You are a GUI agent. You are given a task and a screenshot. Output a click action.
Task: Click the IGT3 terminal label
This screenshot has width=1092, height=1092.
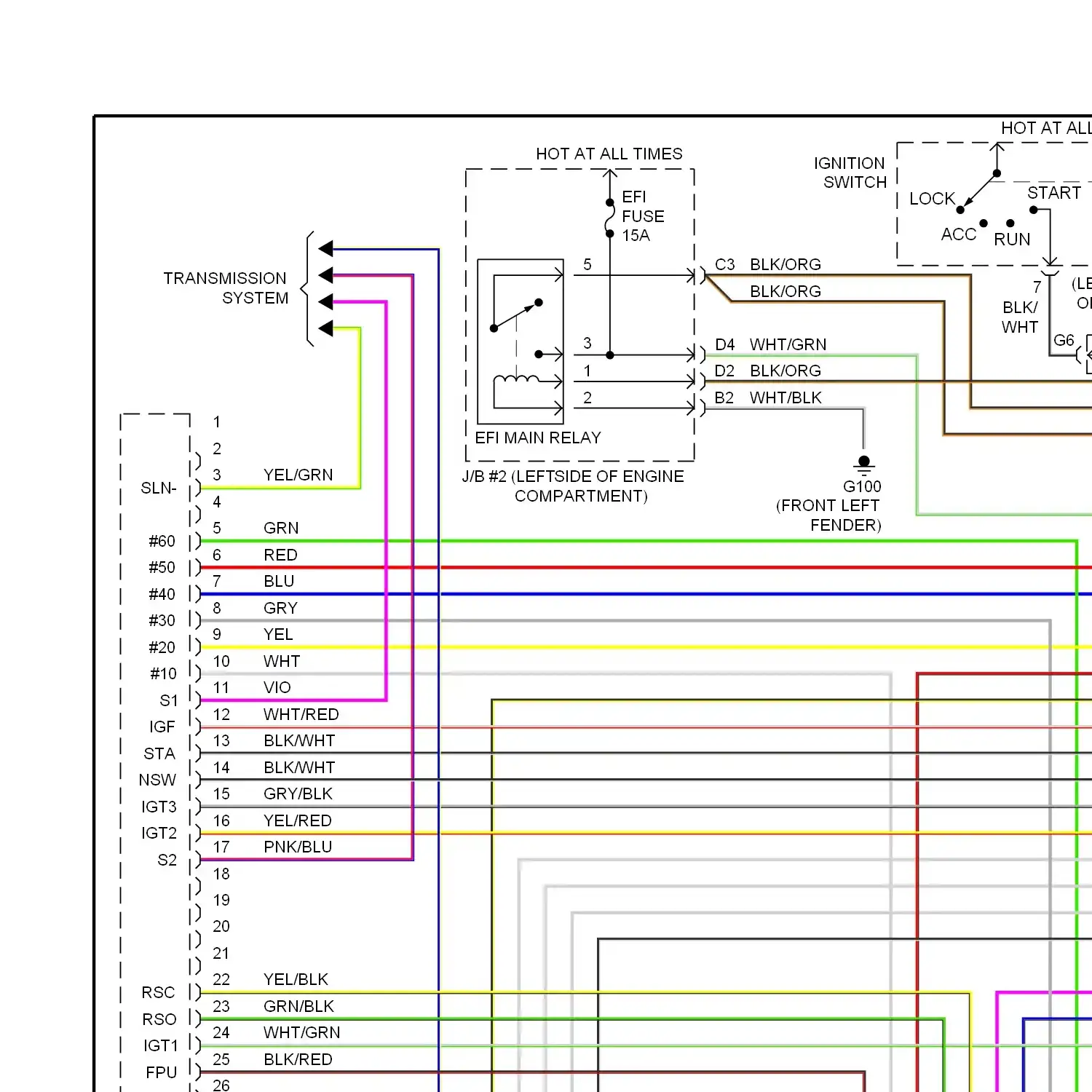[159, 807]
